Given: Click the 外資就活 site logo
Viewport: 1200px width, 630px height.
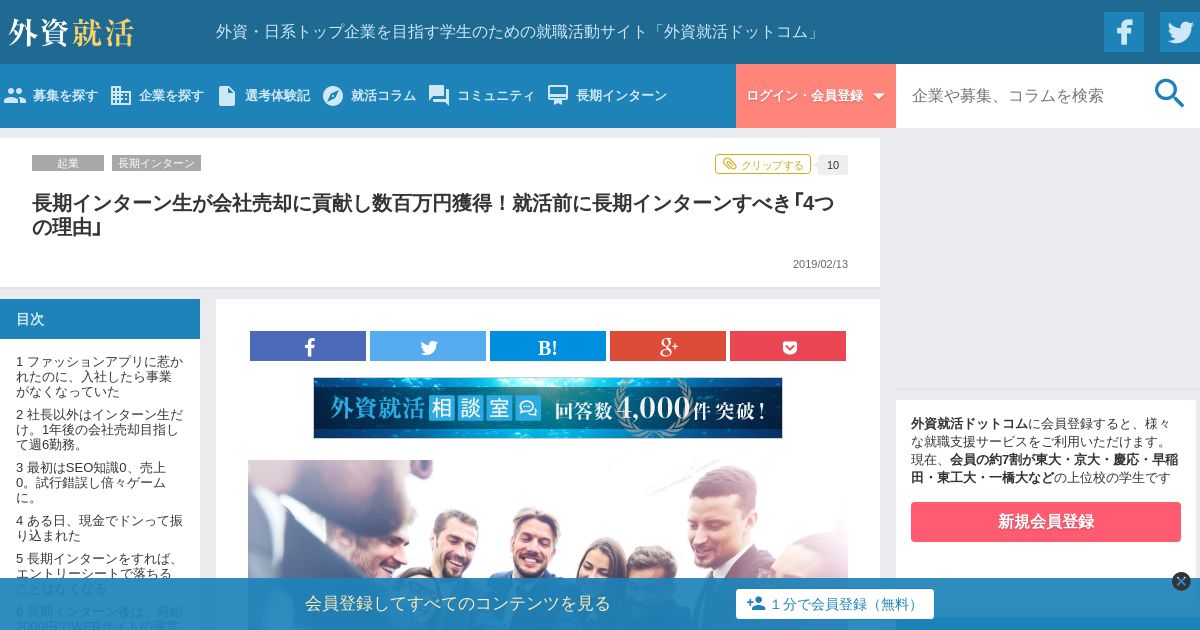Looking at the screenshot, I should (71, 32).
